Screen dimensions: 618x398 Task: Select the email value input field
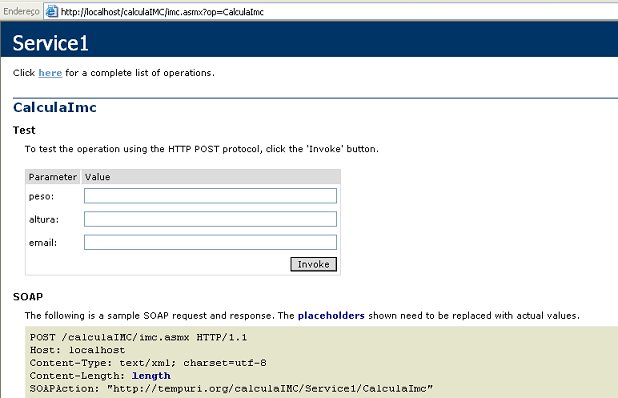click(210, 242)
